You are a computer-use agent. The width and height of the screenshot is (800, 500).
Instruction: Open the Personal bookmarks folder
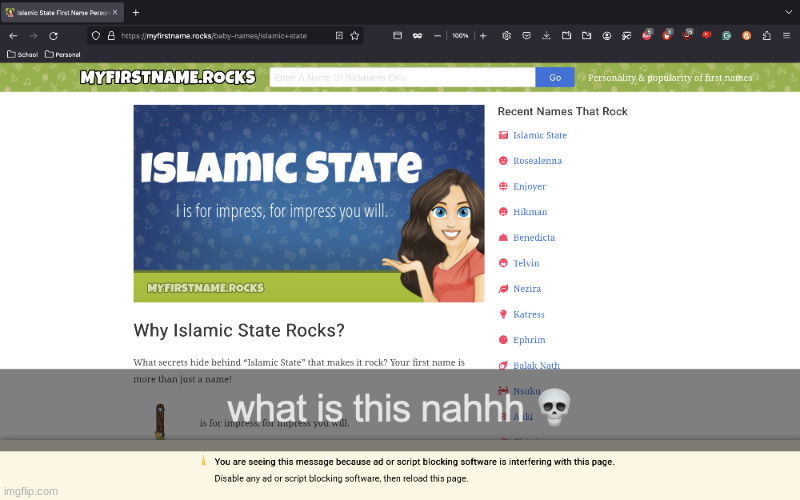point(62,54)
